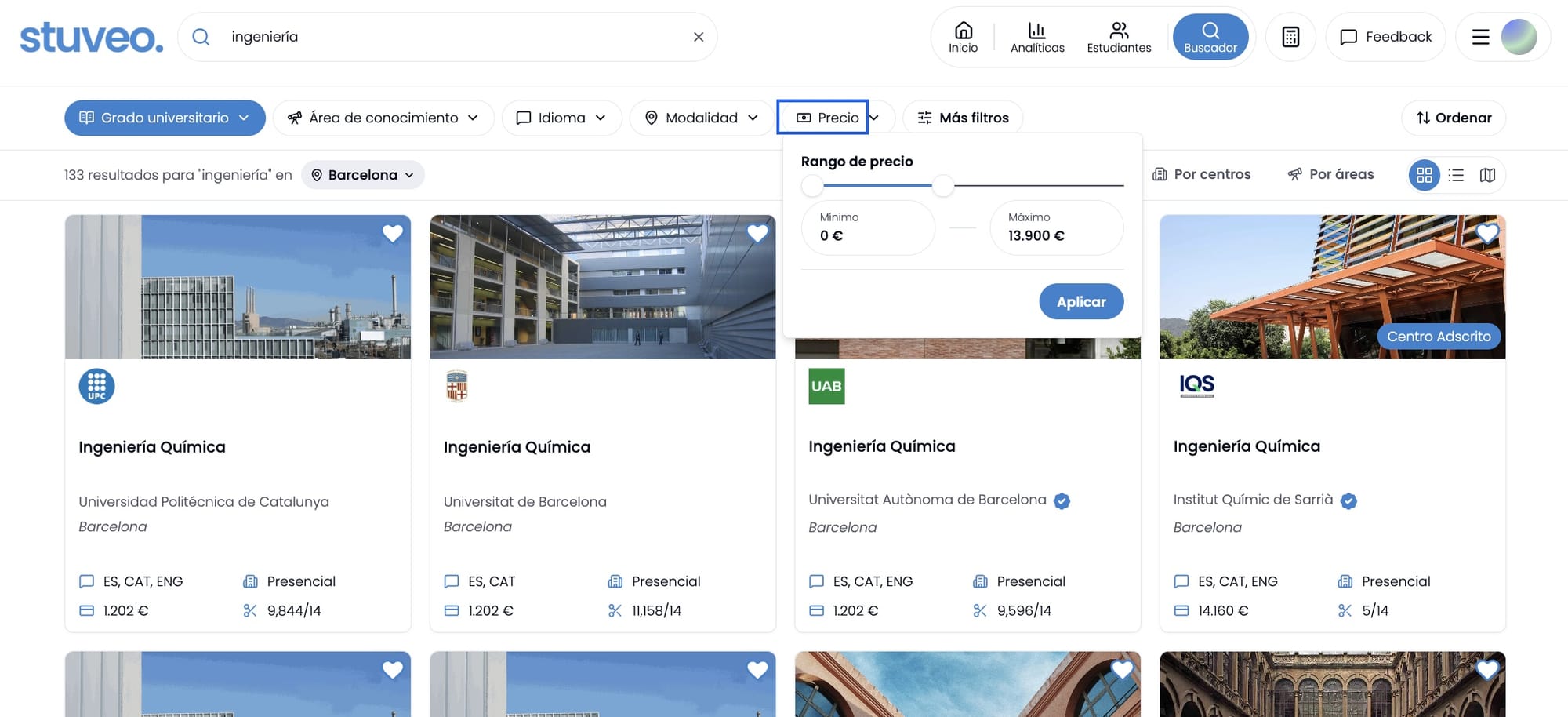Open Universitat de Barcelona Ingeniería Química title
The image size is (1568, 717).
(x=517, y=447)
